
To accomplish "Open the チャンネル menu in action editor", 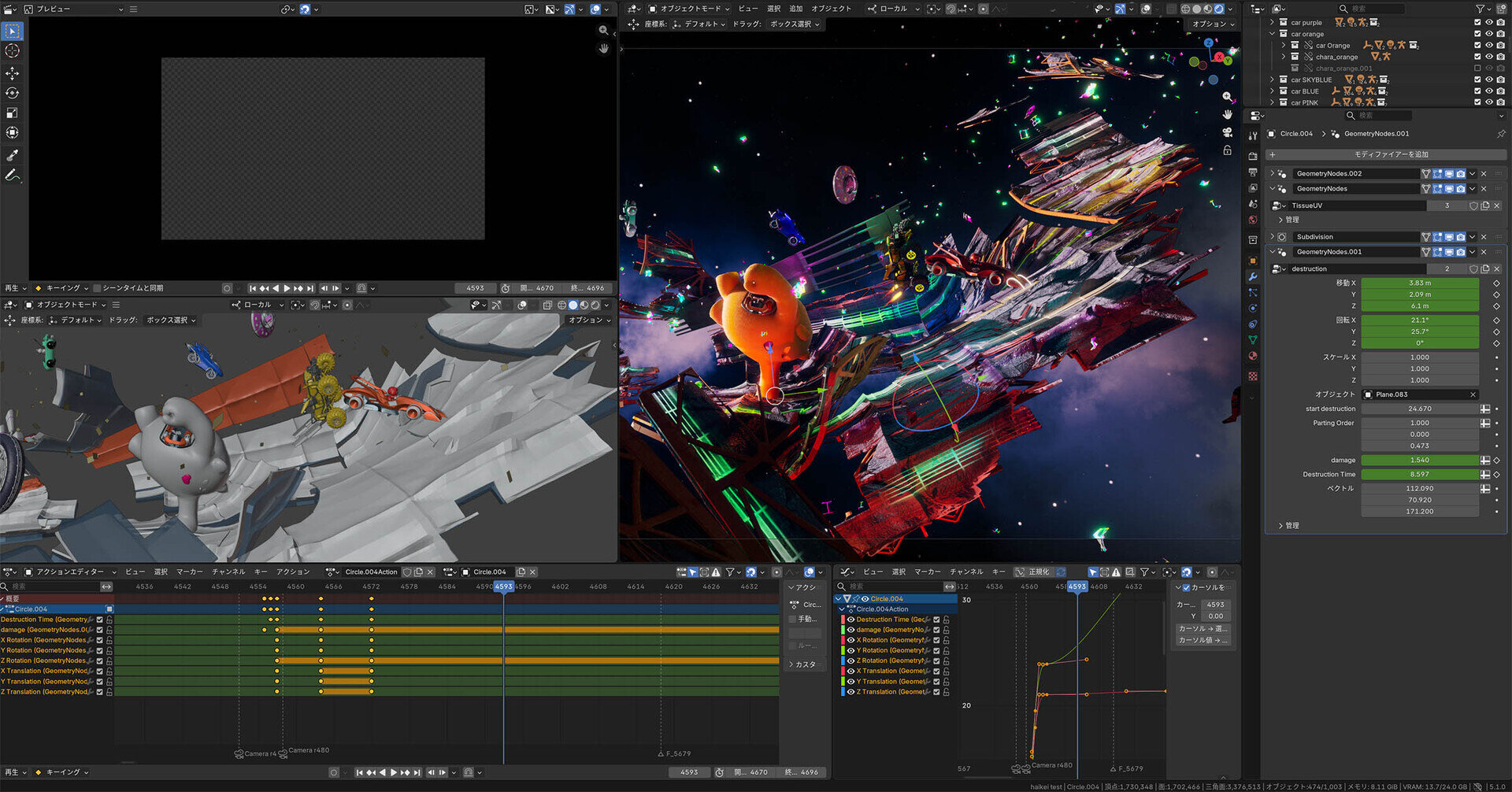I will coord(228,572).
